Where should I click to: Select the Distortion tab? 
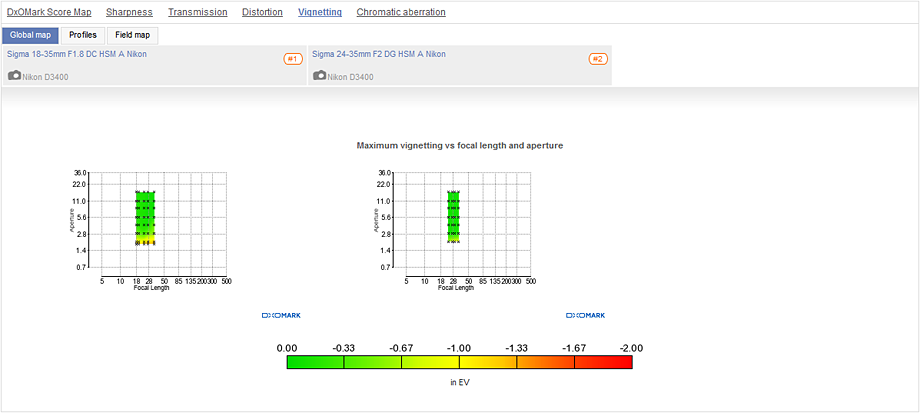coord(262,12)
